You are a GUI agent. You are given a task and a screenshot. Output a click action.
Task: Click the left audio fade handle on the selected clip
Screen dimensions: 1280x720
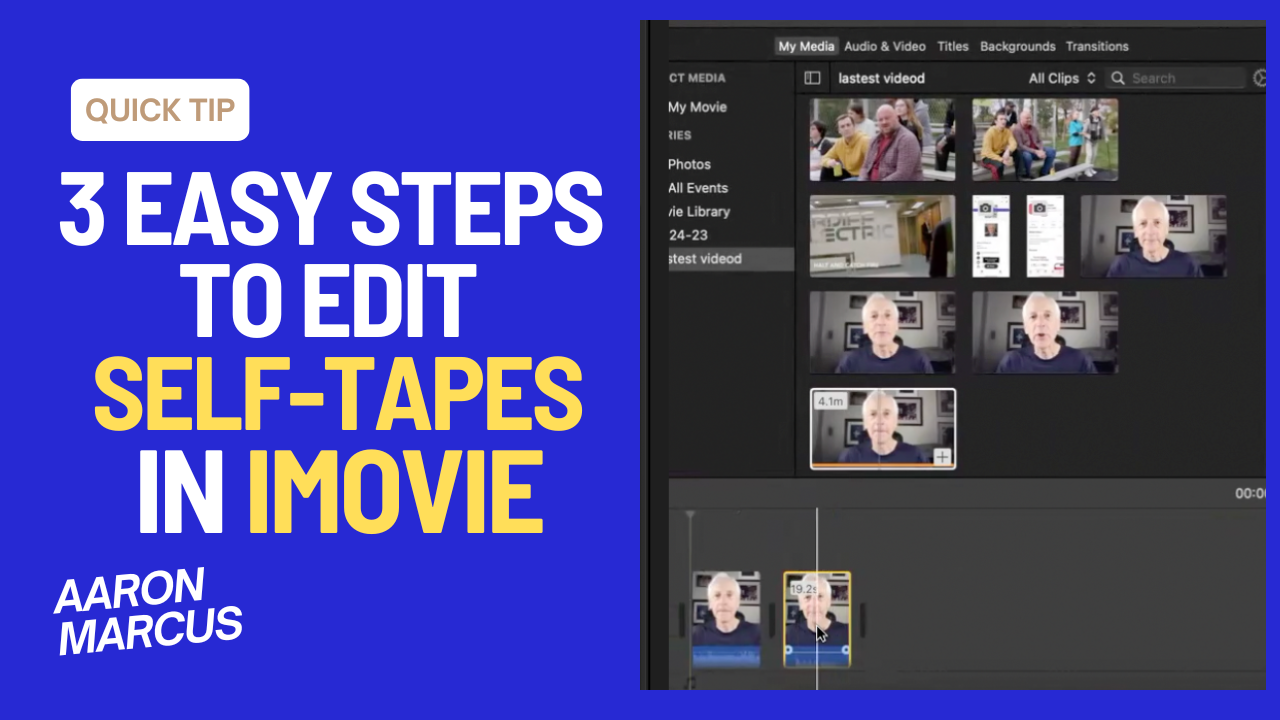789,650
